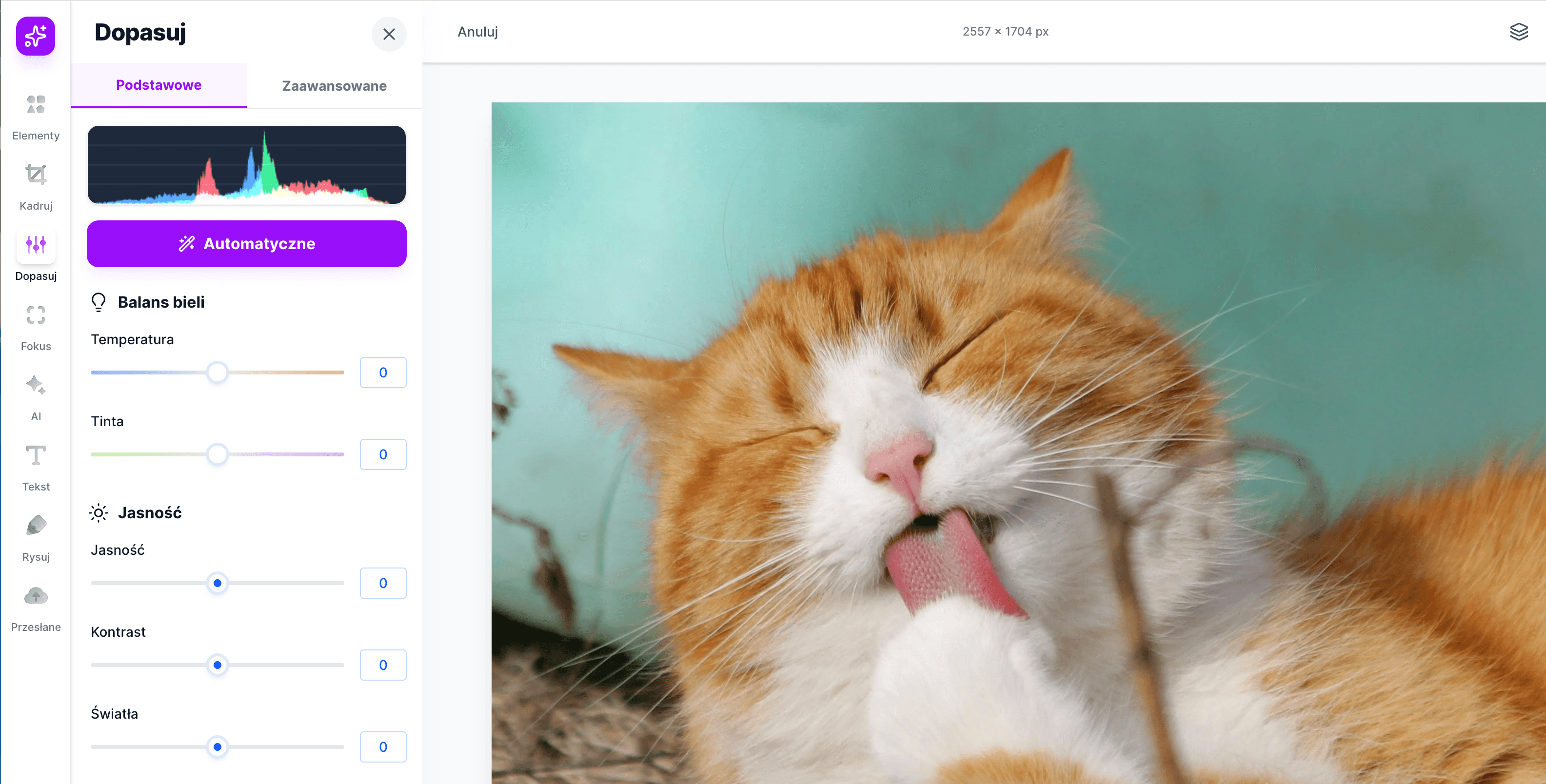This screenshot has height=784, width=1546.
Task: Open the AI tools sparkle icon
Action: (36, 386)
